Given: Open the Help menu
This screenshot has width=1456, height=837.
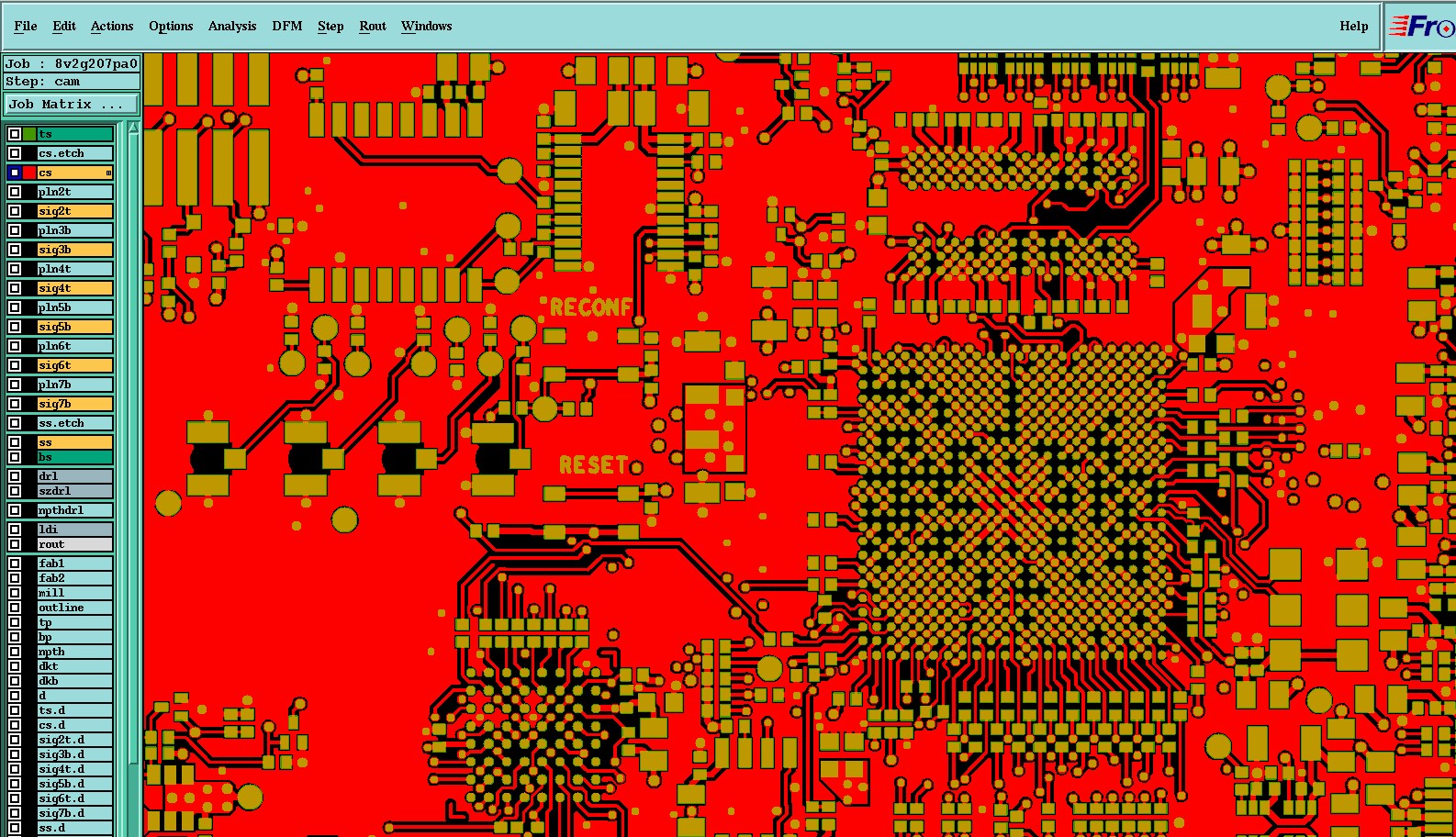Looking at the screenshot, I should click(1354, 26).
